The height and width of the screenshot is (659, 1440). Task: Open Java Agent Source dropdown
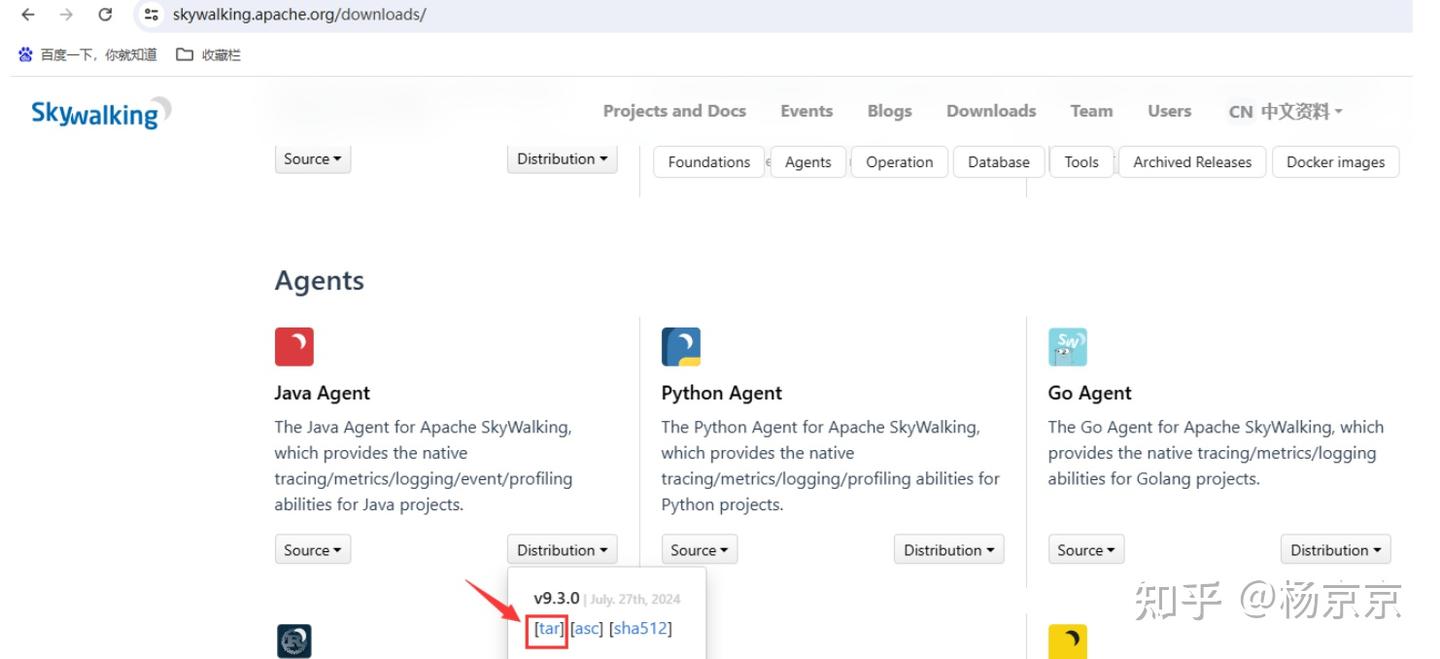coord(312,550)
